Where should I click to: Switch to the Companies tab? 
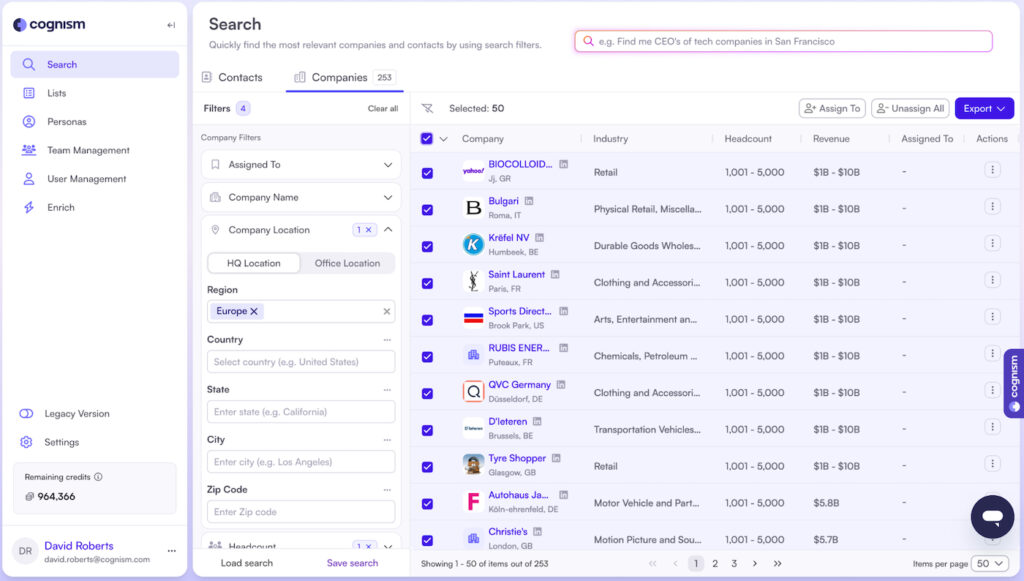point(344,77)
